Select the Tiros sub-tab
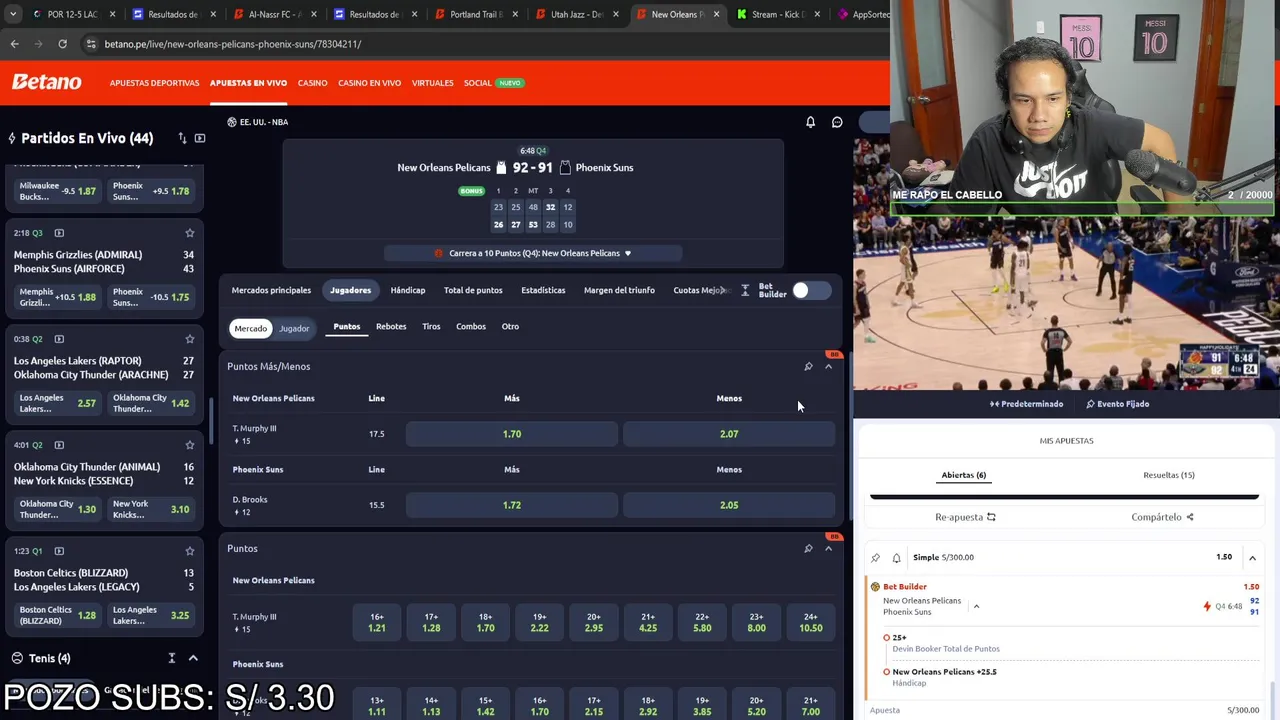Image resolution: width=1280 pixels, height=720 pixels. coord(431,326)
